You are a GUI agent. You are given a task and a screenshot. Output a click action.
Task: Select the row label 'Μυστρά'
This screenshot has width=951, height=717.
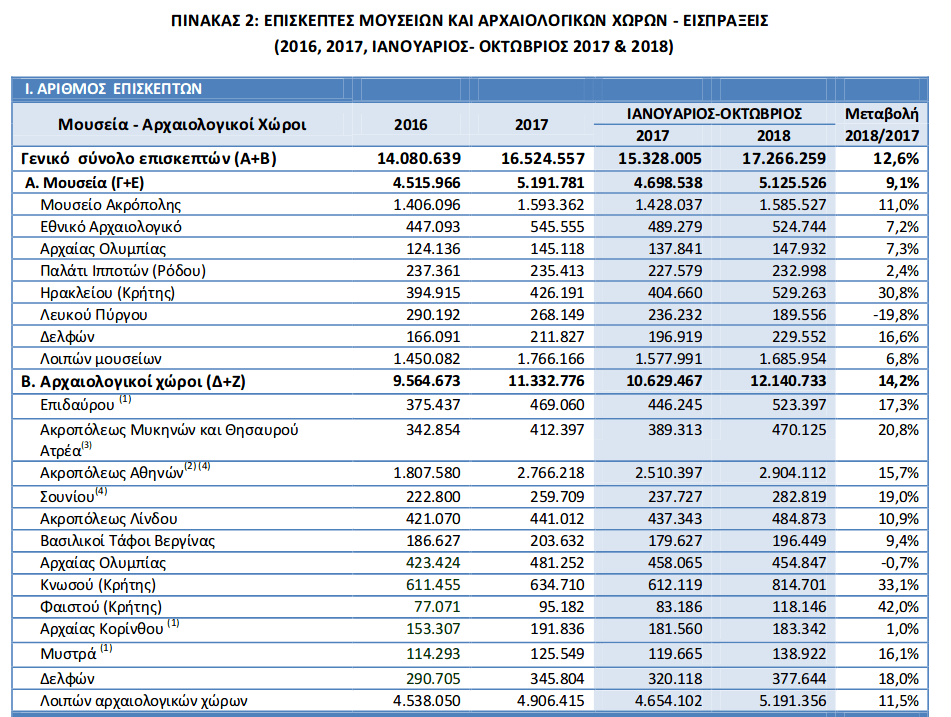pyautogui.click(x=68, y=655)
